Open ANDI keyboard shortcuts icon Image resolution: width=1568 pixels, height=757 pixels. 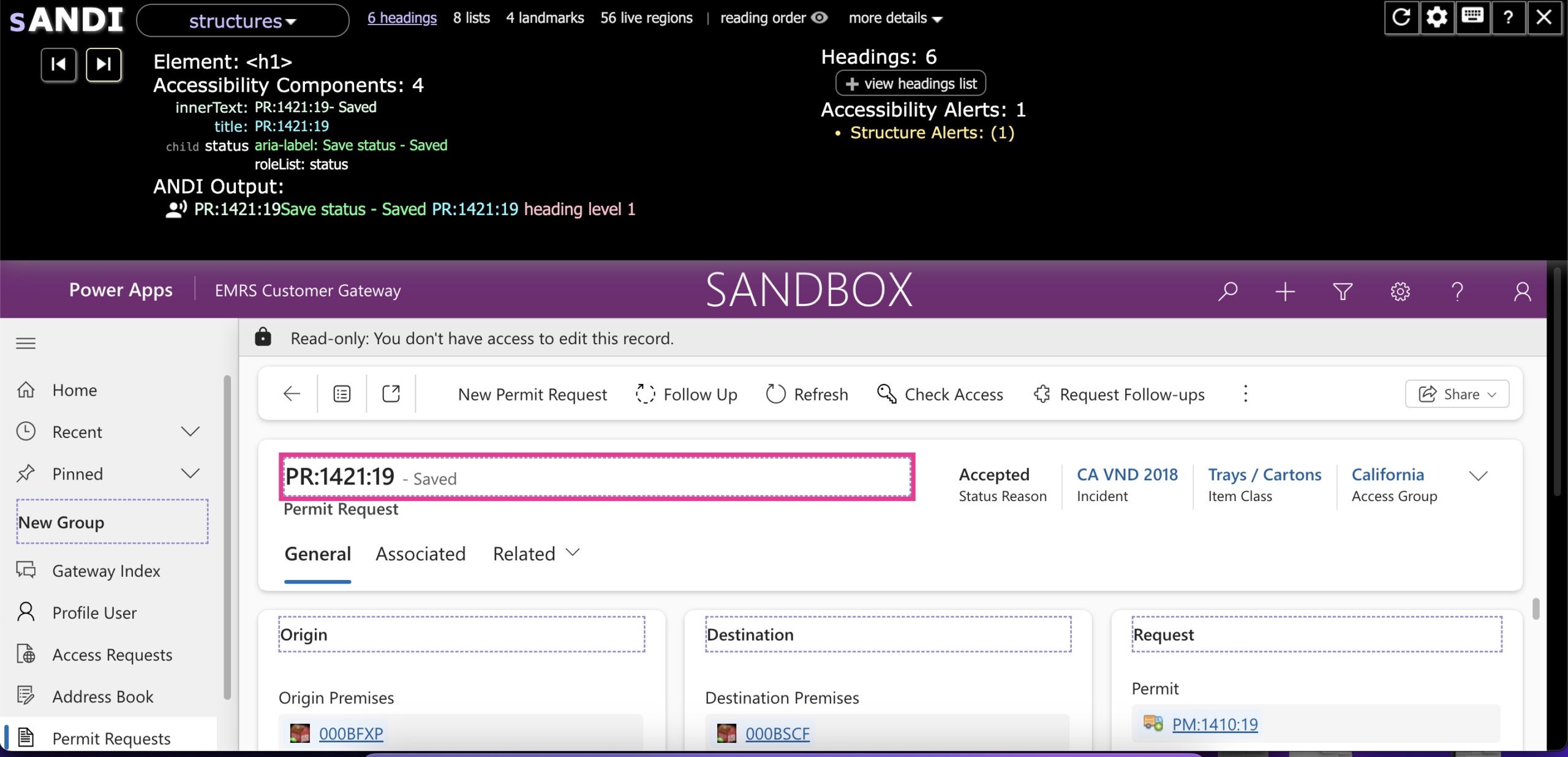click(1472, 17)
